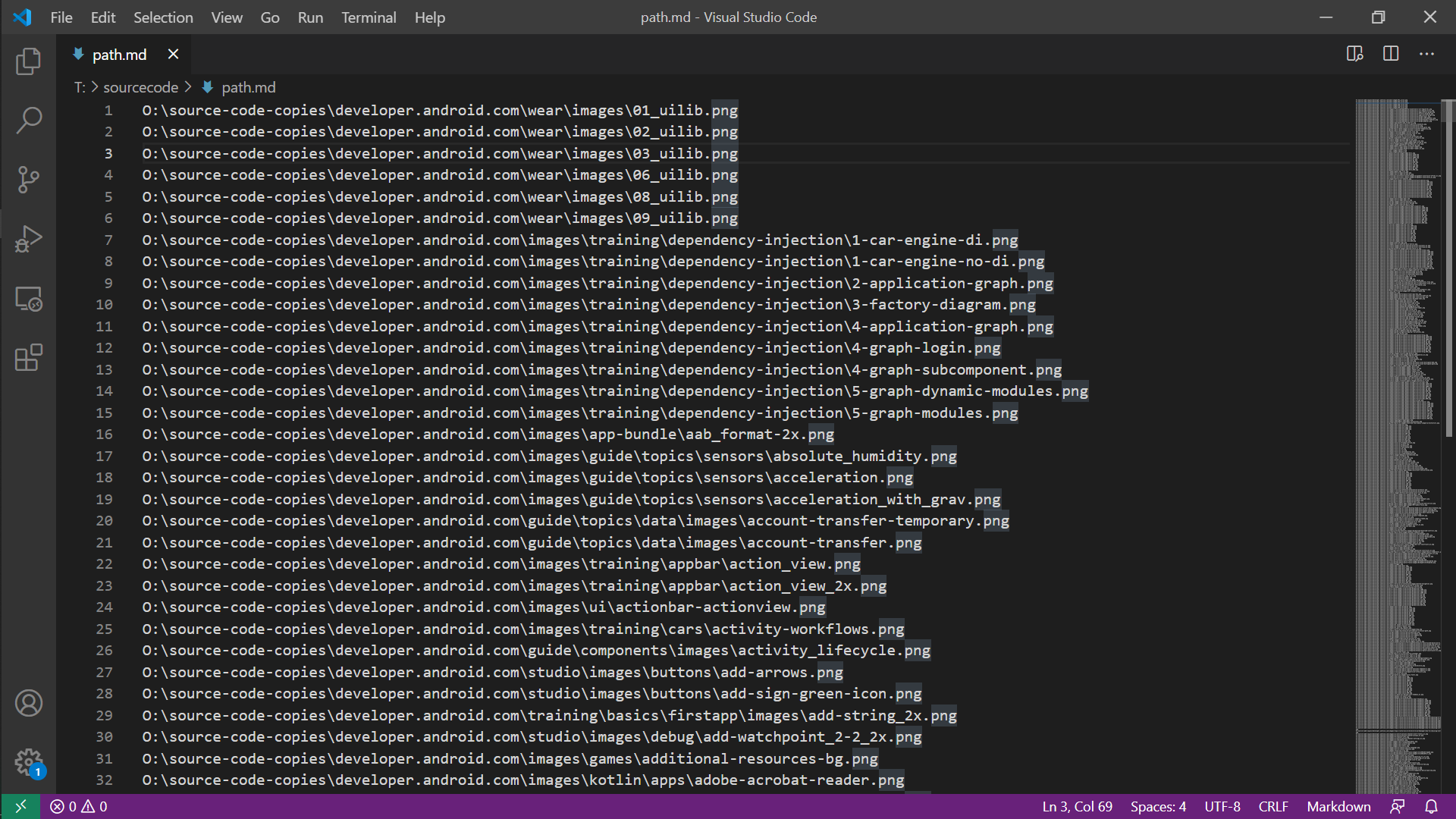
Task: Open the Remote Explorer view
Action: tap(28, 299)
